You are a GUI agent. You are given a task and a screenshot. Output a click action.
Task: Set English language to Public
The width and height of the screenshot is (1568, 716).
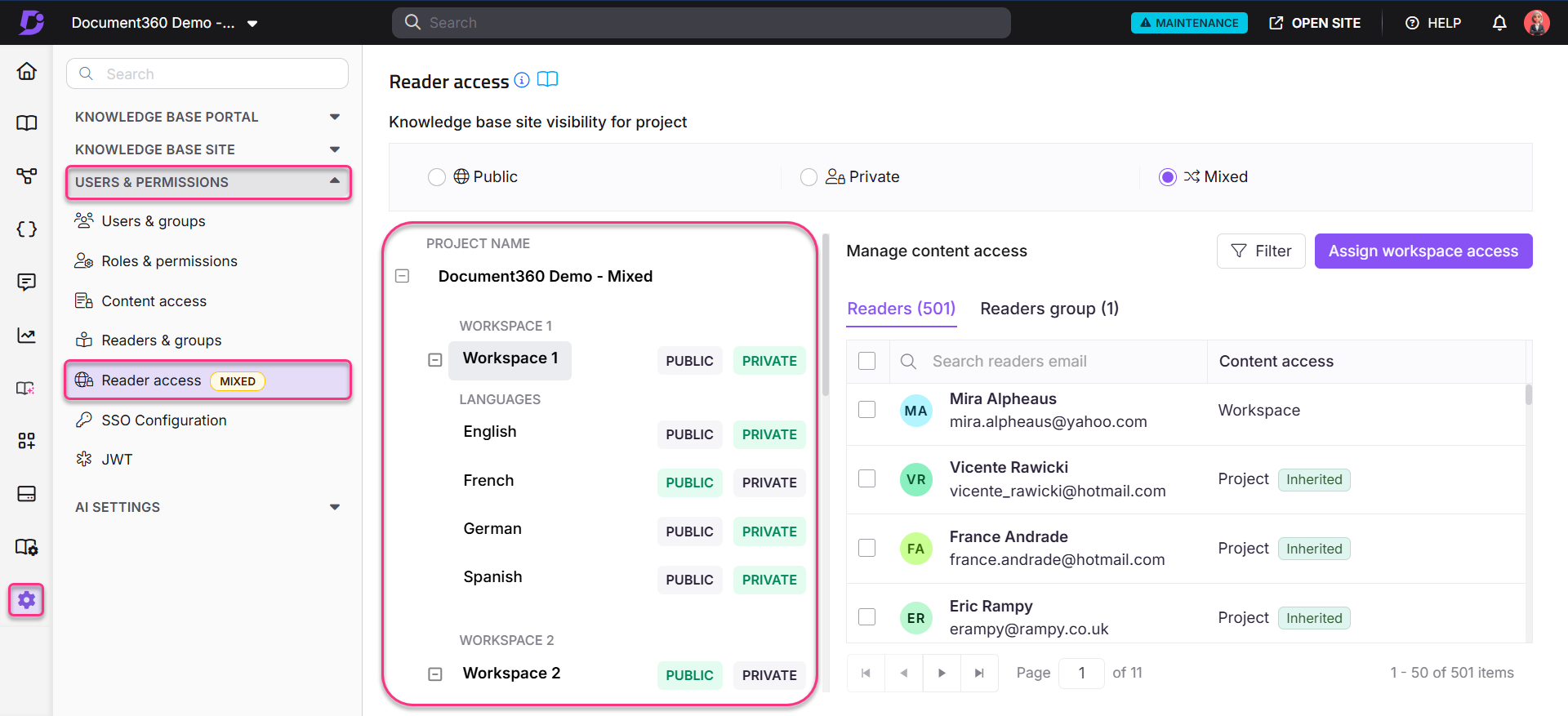coord(689,434)
